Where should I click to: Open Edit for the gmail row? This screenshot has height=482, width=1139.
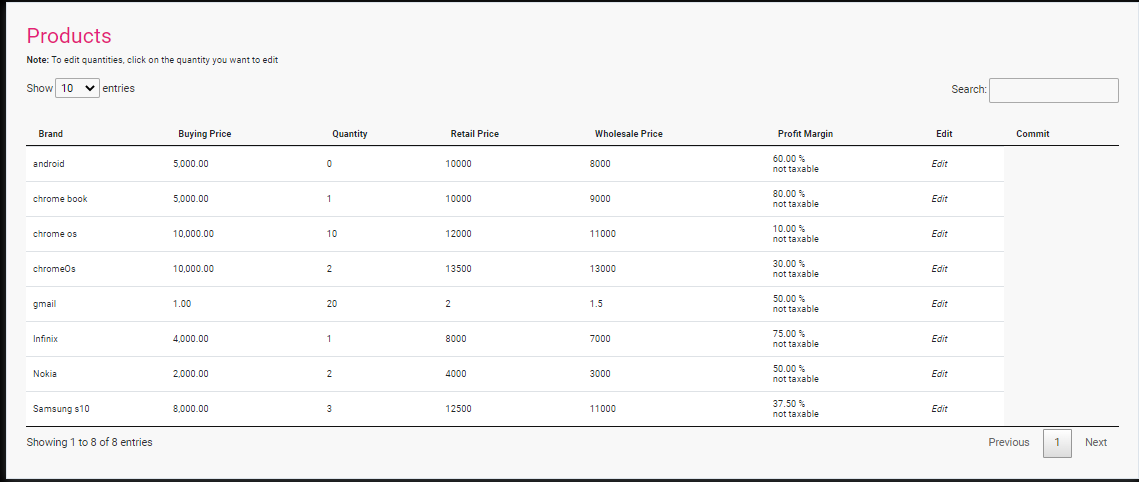pyautogui.click(x=939, y=304)
